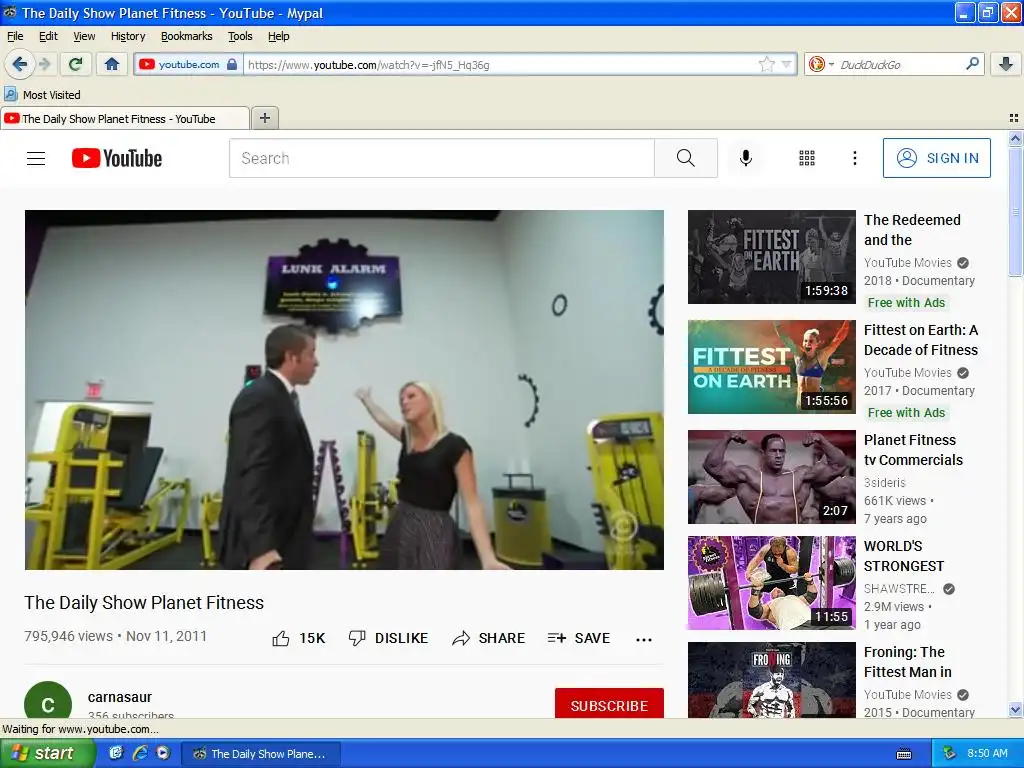Click 'The Redeemed and the' video title
Screen dimensions: 1024x768
[912, 230]
